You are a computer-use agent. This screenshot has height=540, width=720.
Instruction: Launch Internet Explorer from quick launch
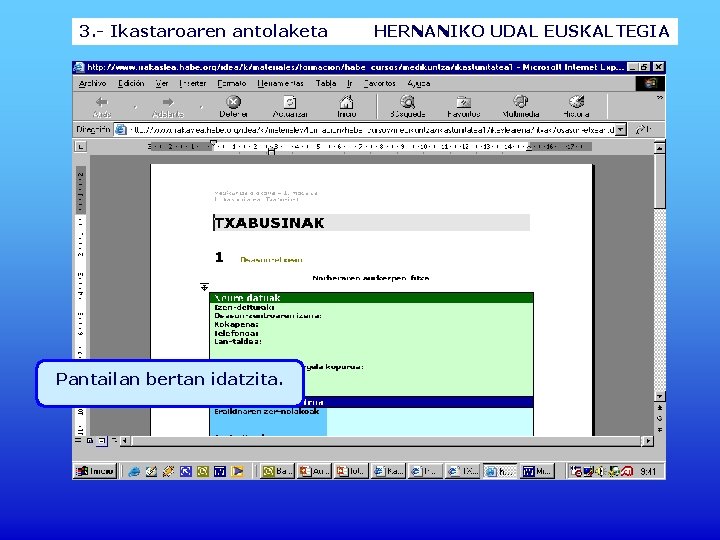coord(134,471)
